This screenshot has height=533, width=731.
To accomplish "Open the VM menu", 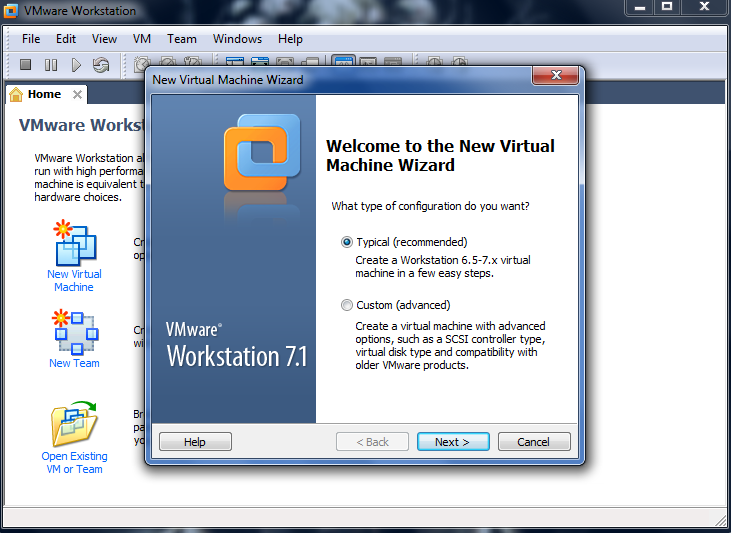I will [x=142, y=39].
